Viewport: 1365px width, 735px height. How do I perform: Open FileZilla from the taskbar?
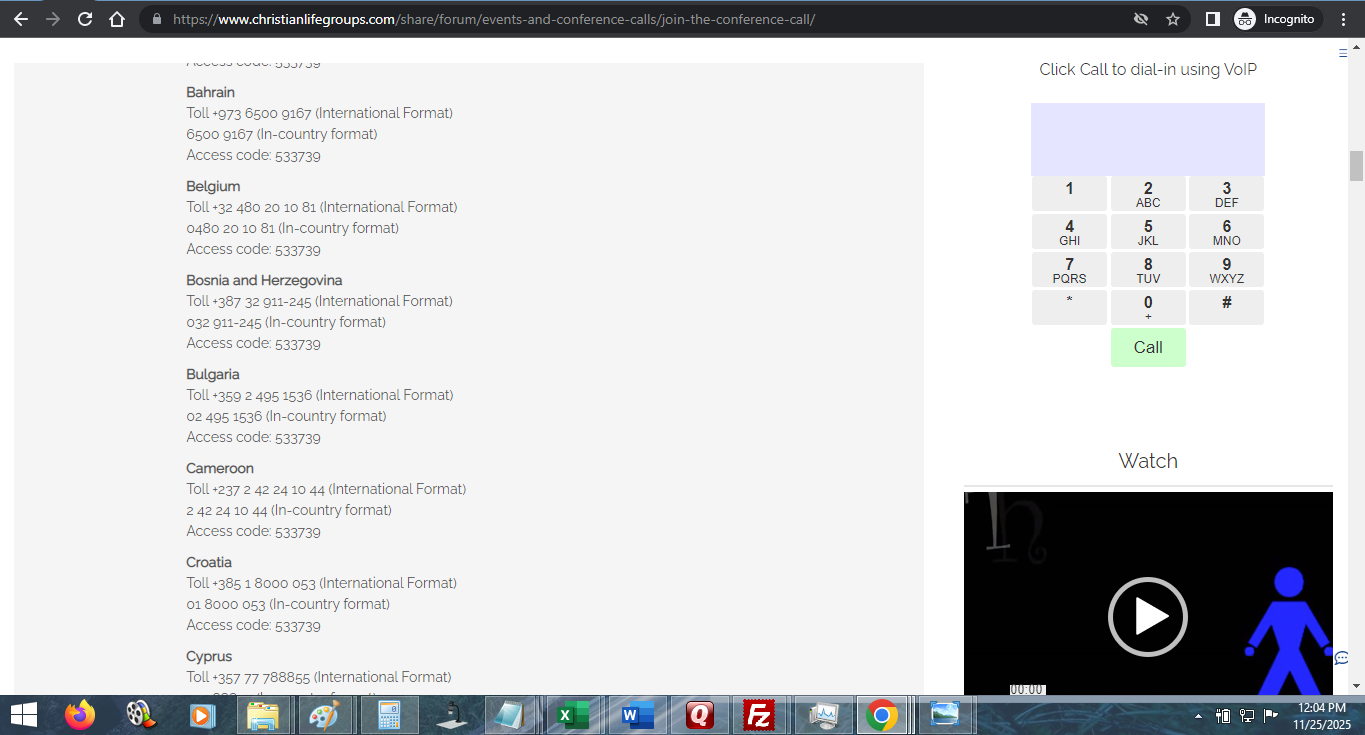760,716
